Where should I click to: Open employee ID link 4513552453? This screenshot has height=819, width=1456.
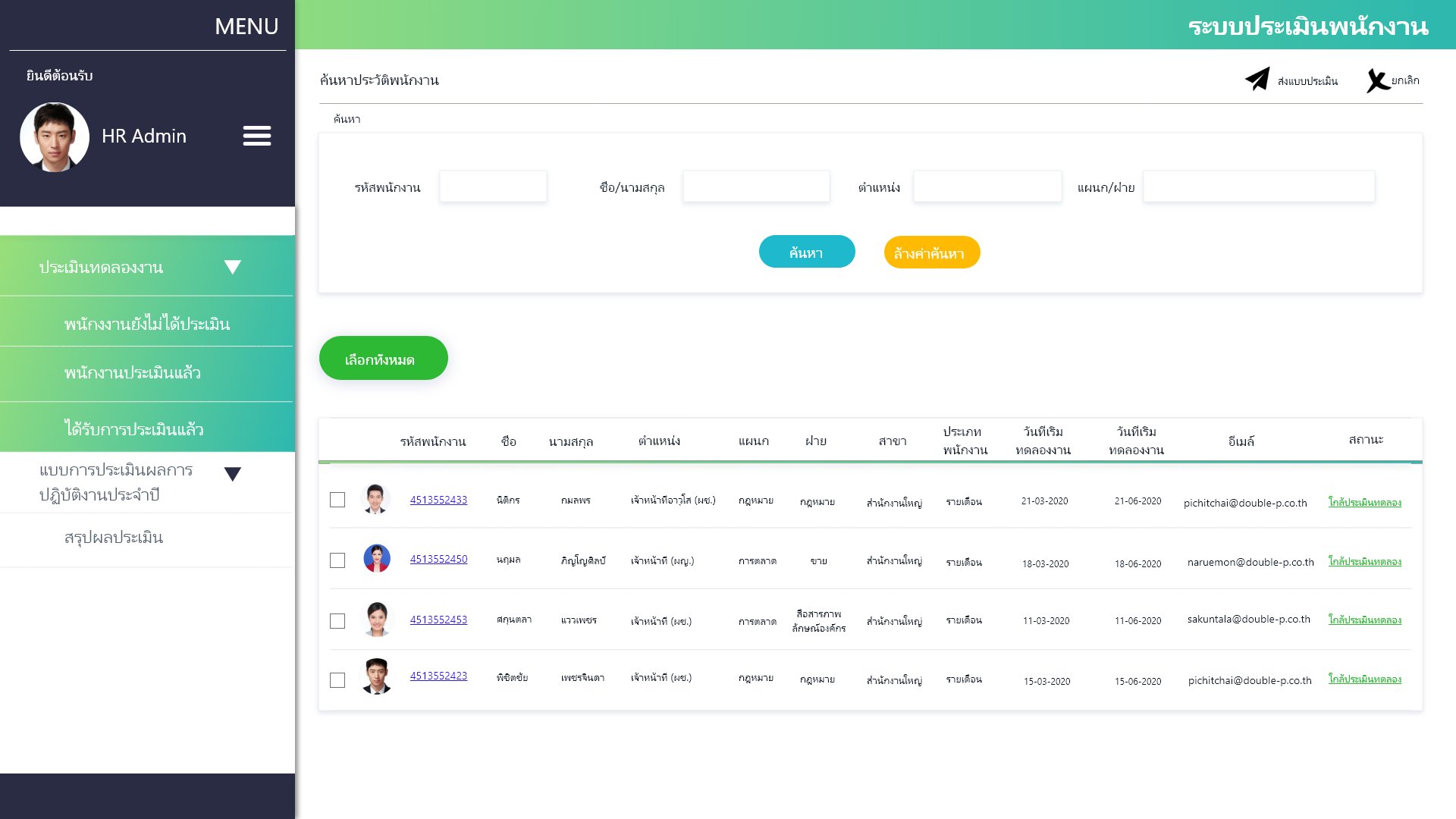point(438,620)
